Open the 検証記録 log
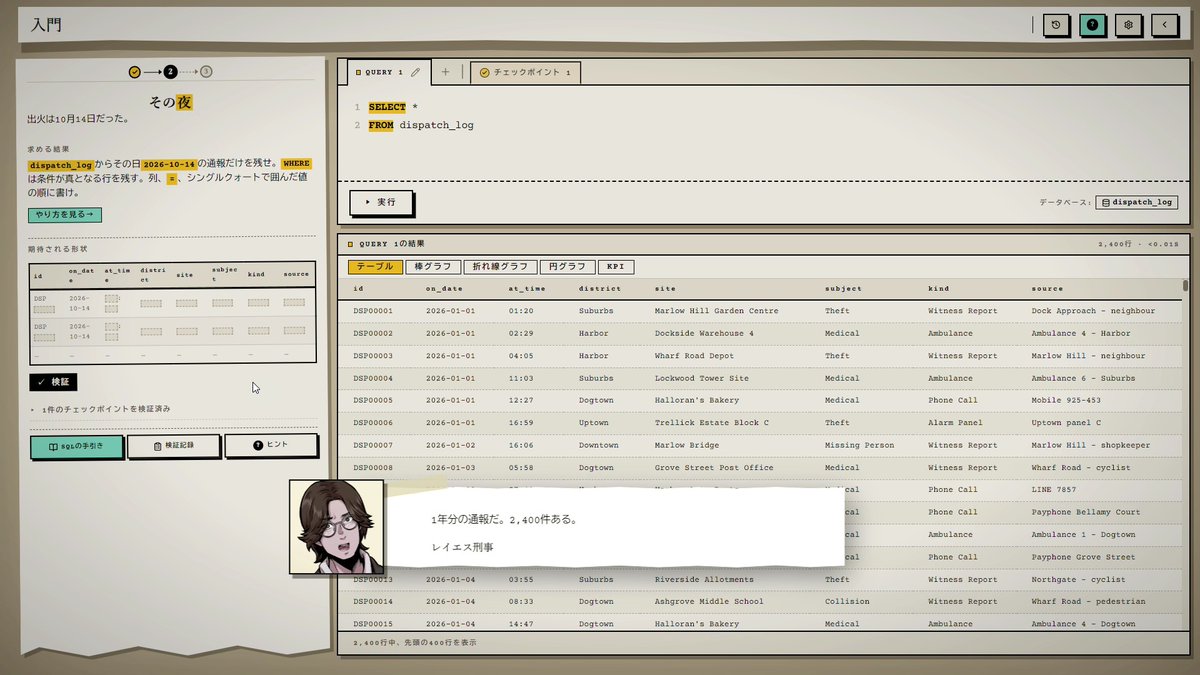Viewport: 1200px width, 675px height. [x=173, y=446]
